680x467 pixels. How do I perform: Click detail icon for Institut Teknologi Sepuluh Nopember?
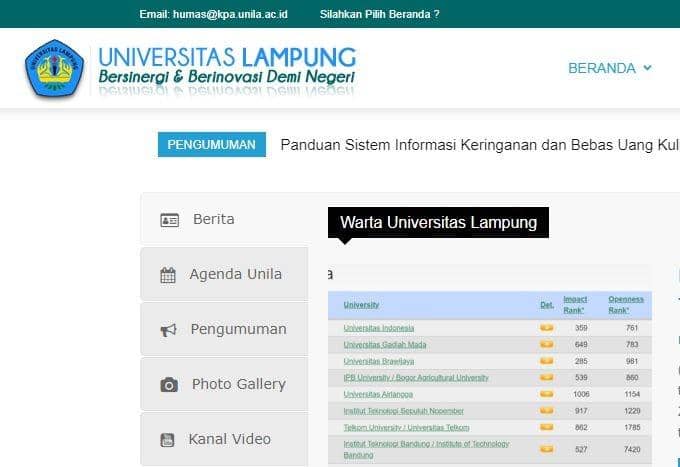click(x=546, y=410)
